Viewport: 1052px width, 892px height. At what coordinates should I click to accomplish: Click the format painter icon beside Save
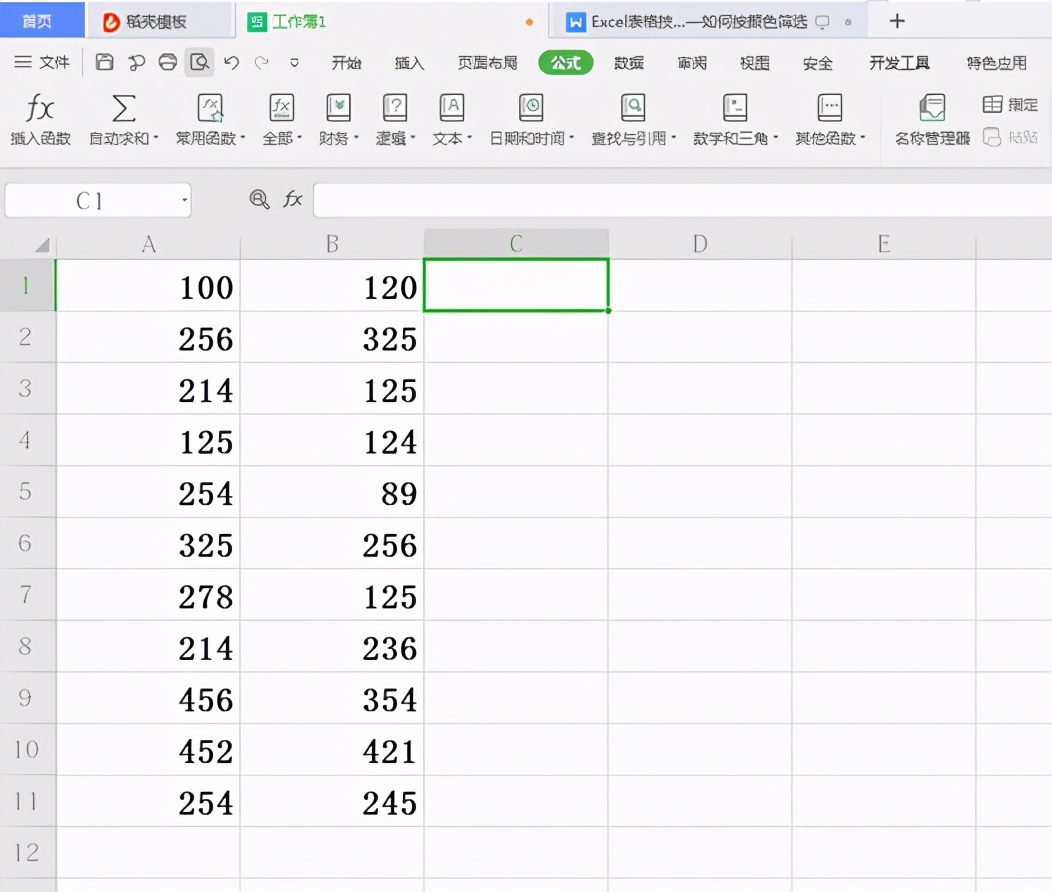tap(136, 62)
